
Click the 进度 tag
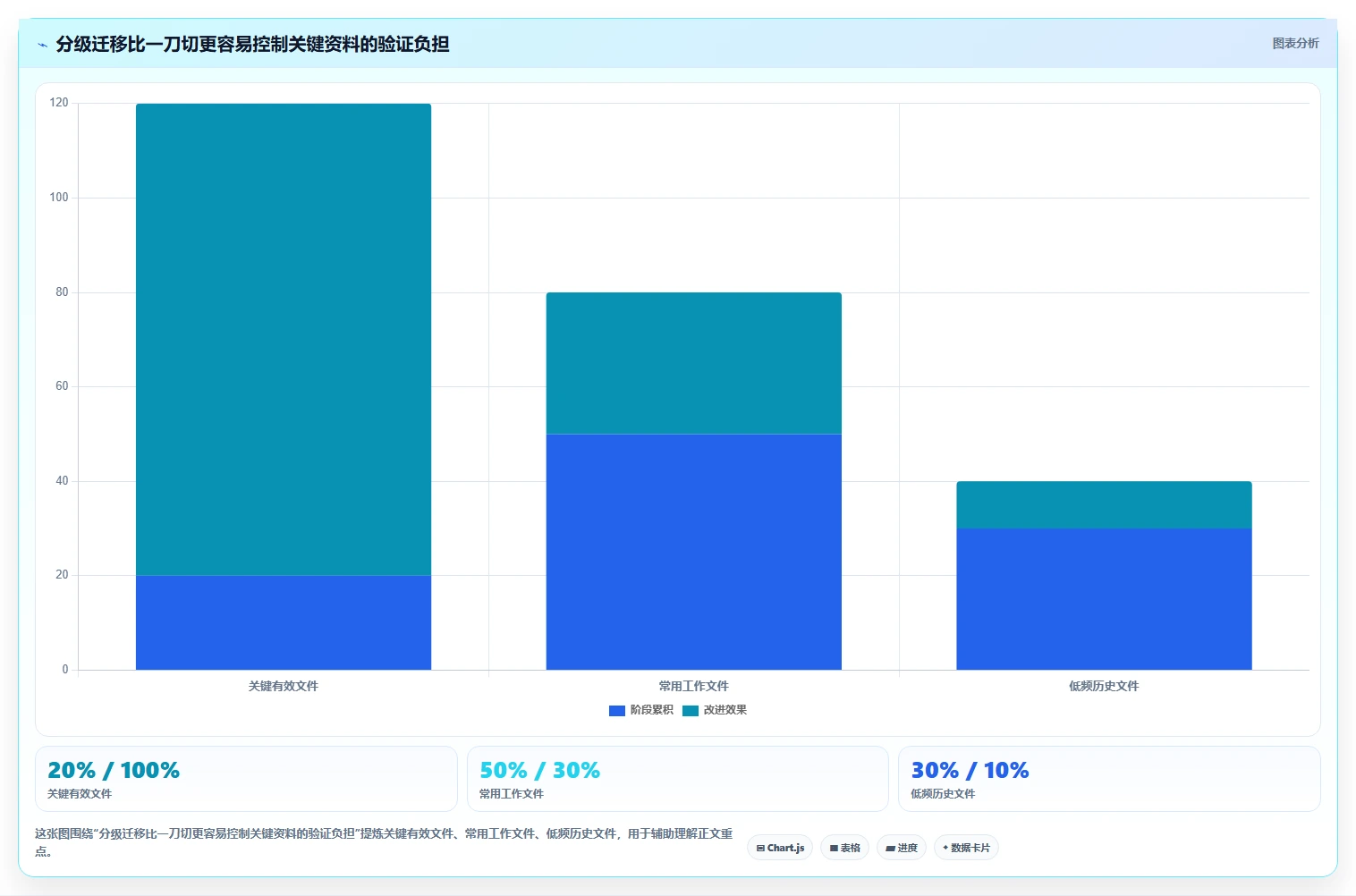[902, 848]
